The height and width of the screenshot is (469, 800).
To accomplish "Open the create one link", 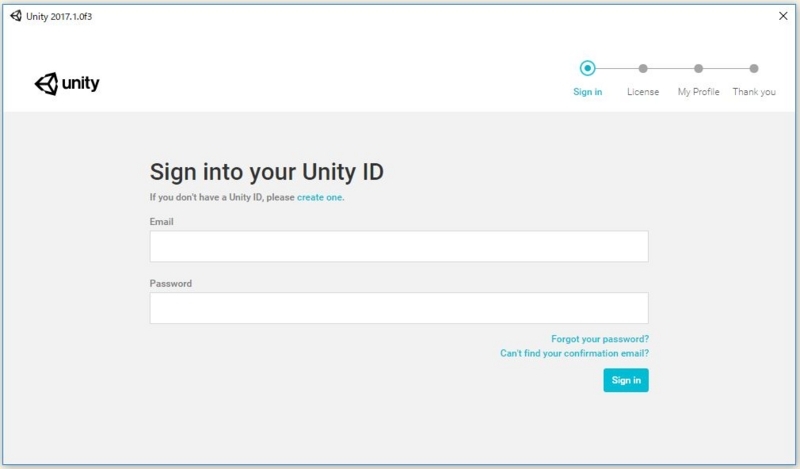I will tap(320, 198).
